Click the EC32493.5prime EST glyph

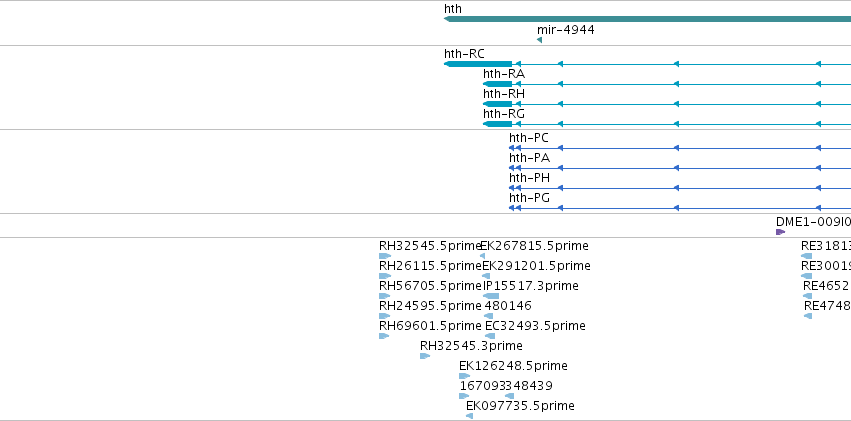tap(490, 336)
